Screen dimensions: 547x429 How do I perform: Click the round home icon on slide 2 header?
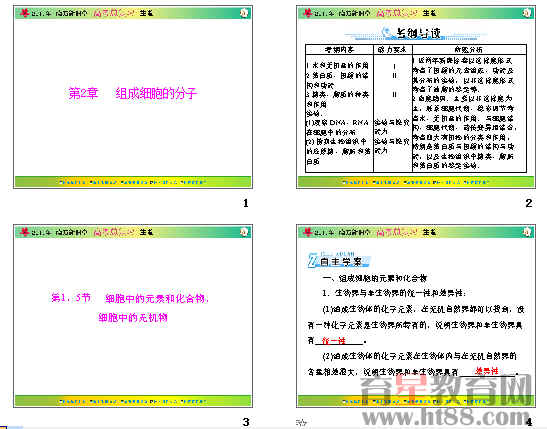click(527, 13)
